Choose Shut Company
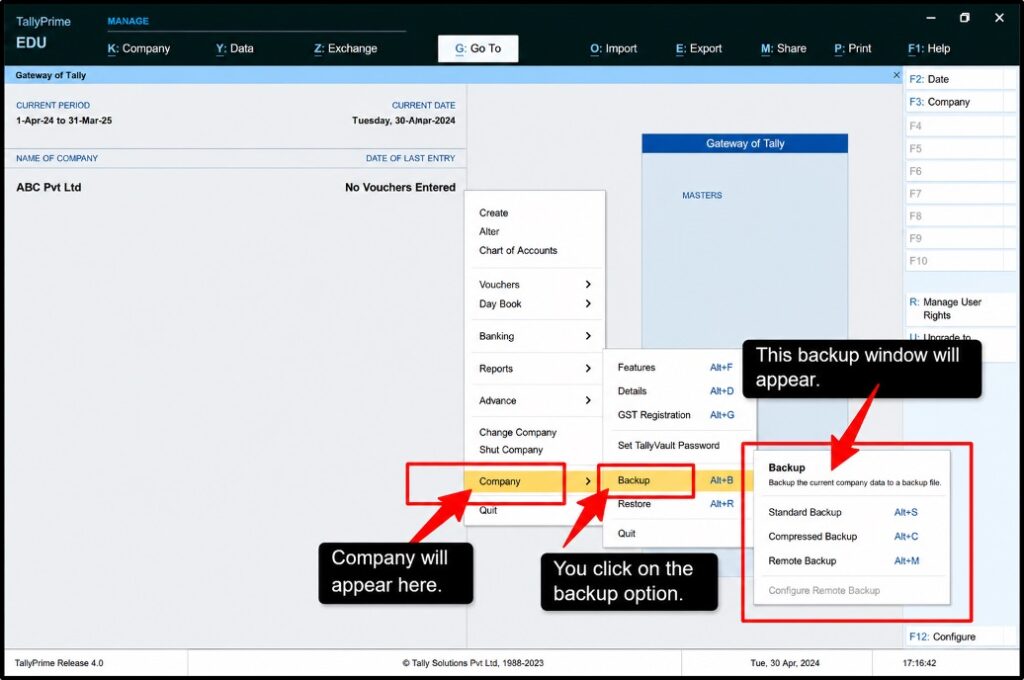 pos(511,449)
